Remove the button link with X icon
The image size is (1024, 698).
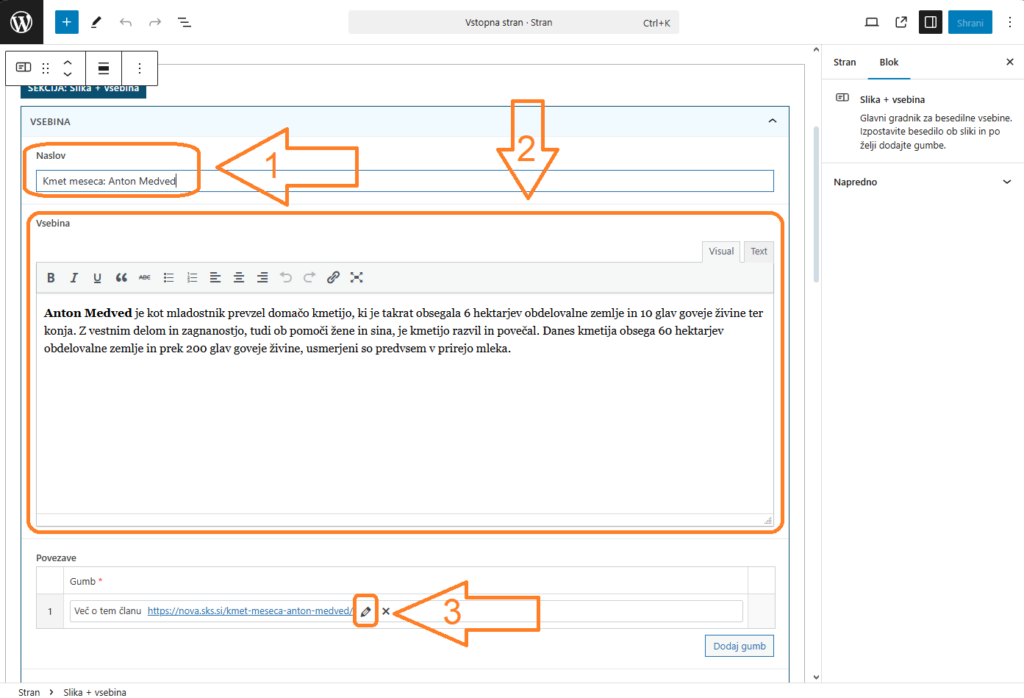386,611
